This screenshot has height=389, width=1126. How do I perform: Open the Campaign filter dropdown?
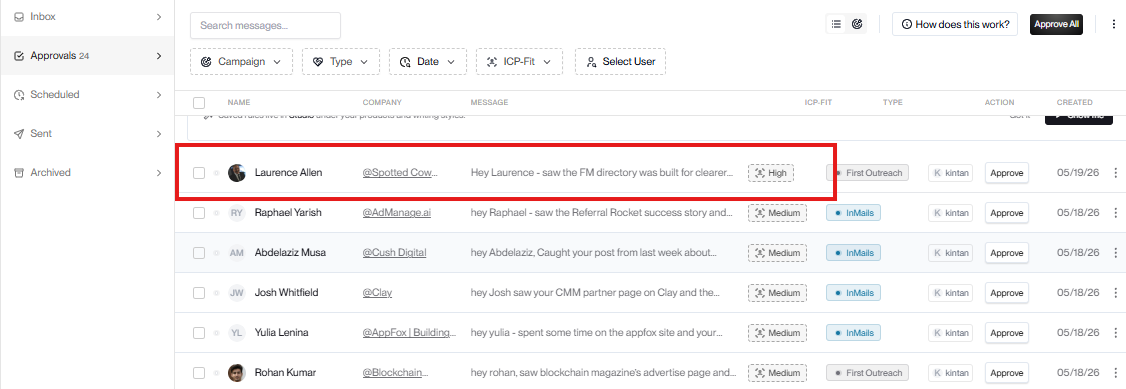(241, 62)
